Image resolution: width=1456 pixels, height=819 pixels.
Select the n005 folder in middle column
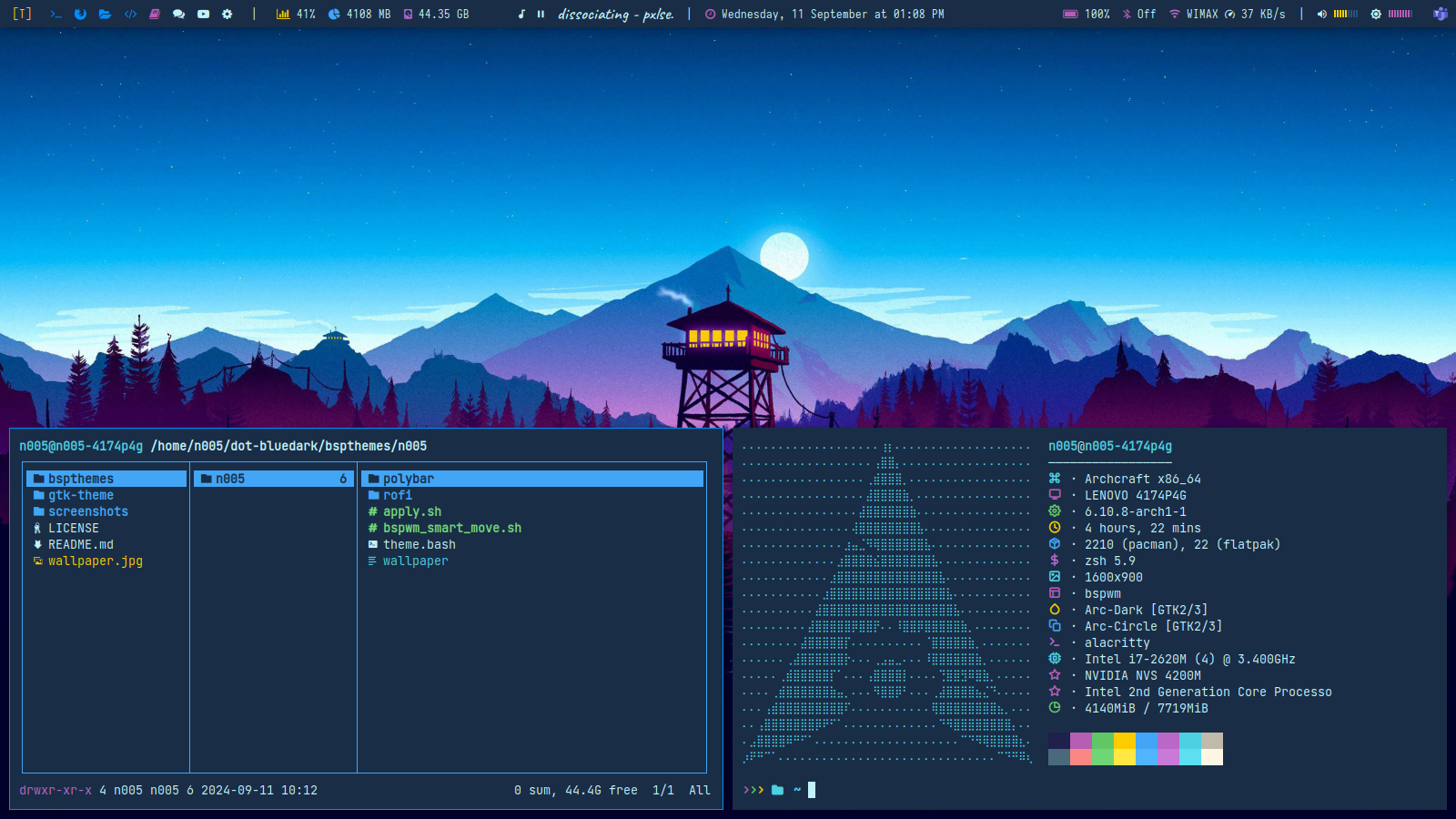coord(274,479)
